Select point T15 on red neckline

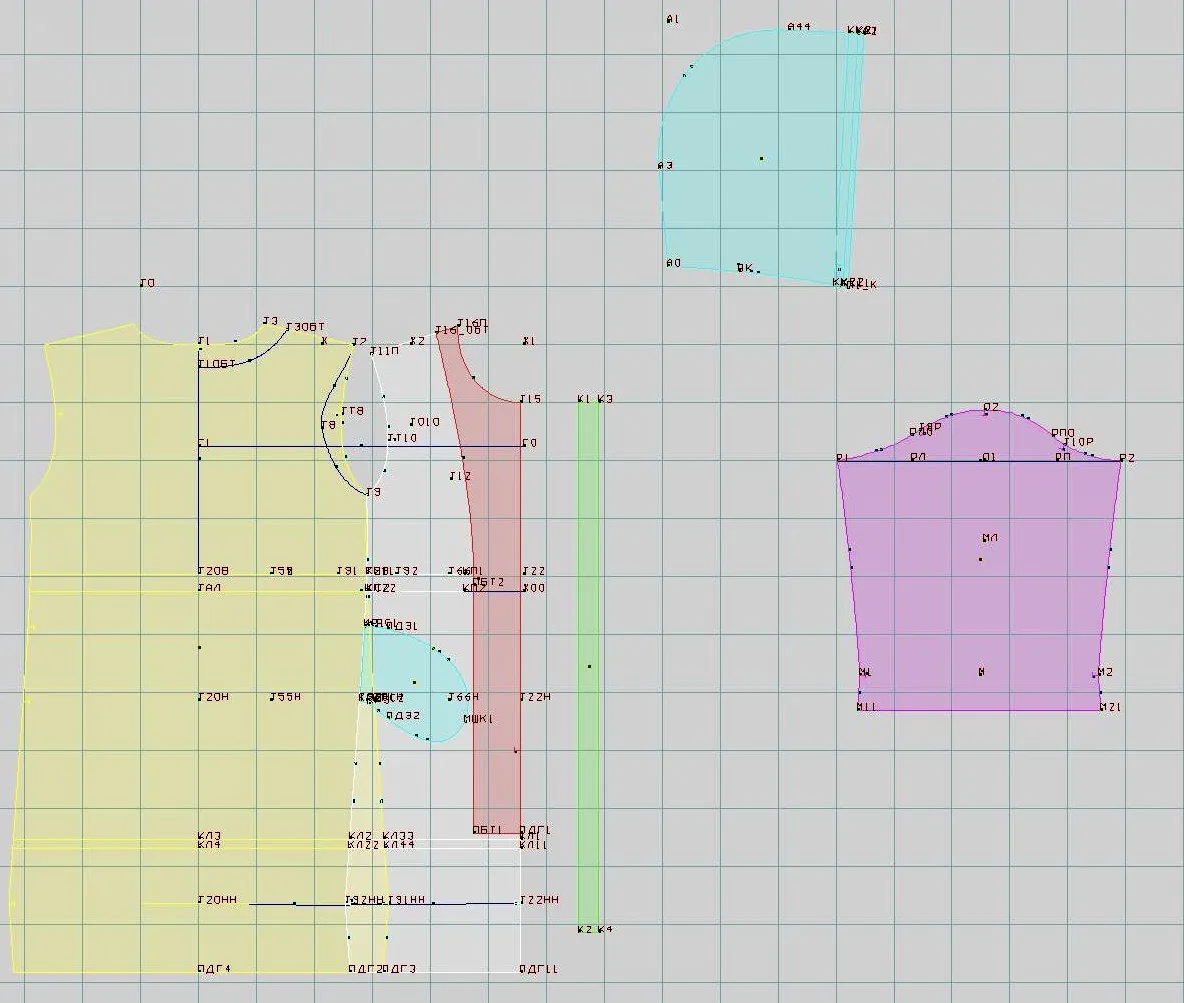coord(531,399)
